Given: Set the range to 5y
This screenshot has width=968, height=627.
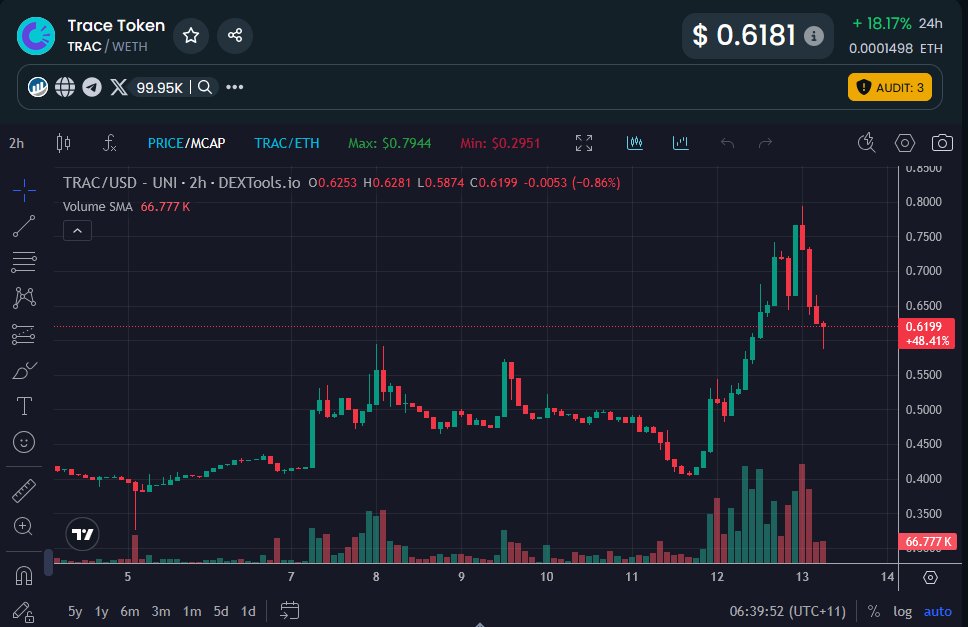Looking at the screenshot, I should [x=75, y=611].
